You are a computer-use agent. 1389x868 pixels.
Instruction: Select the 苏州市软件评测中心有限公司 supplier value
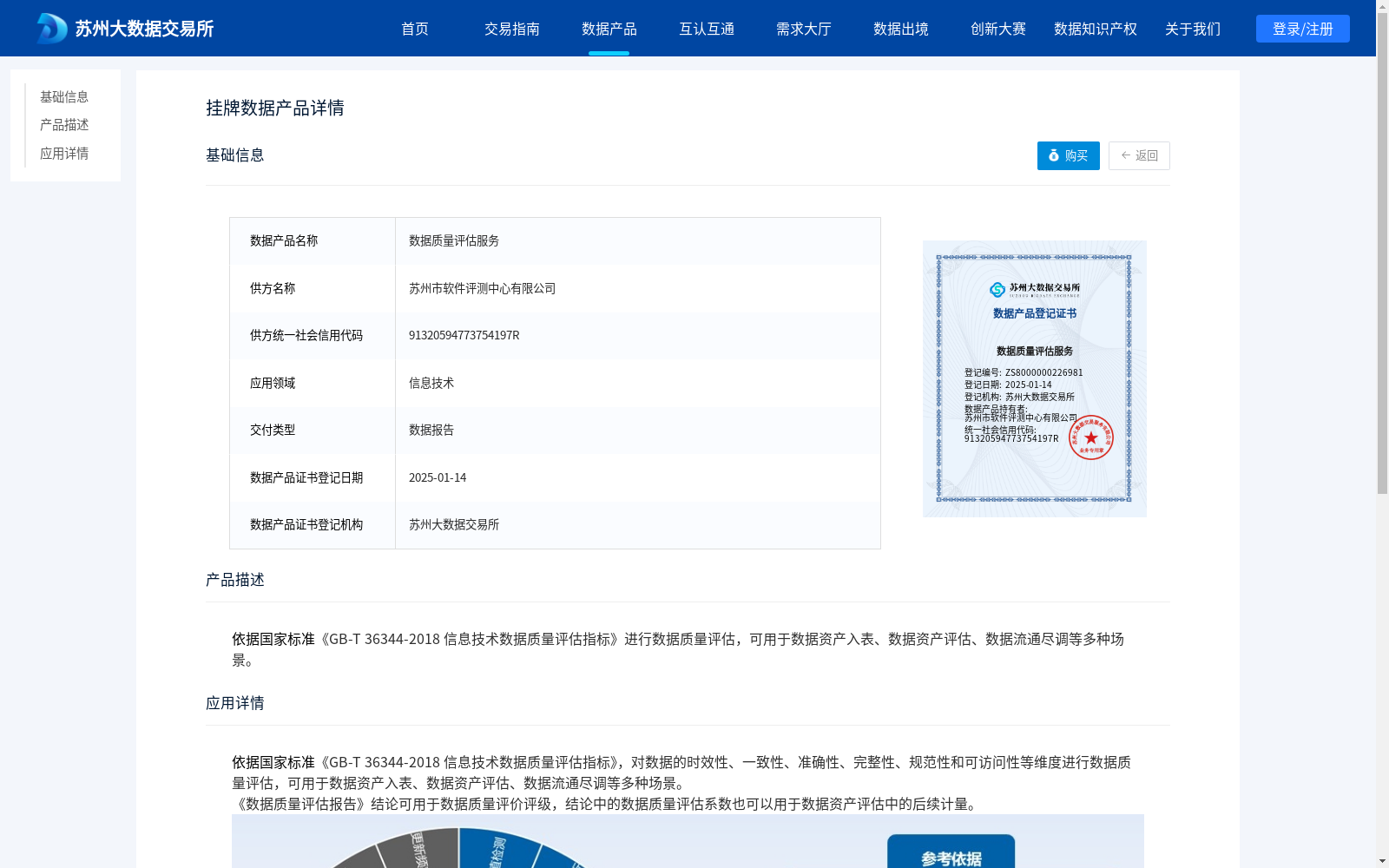[482, 288]
